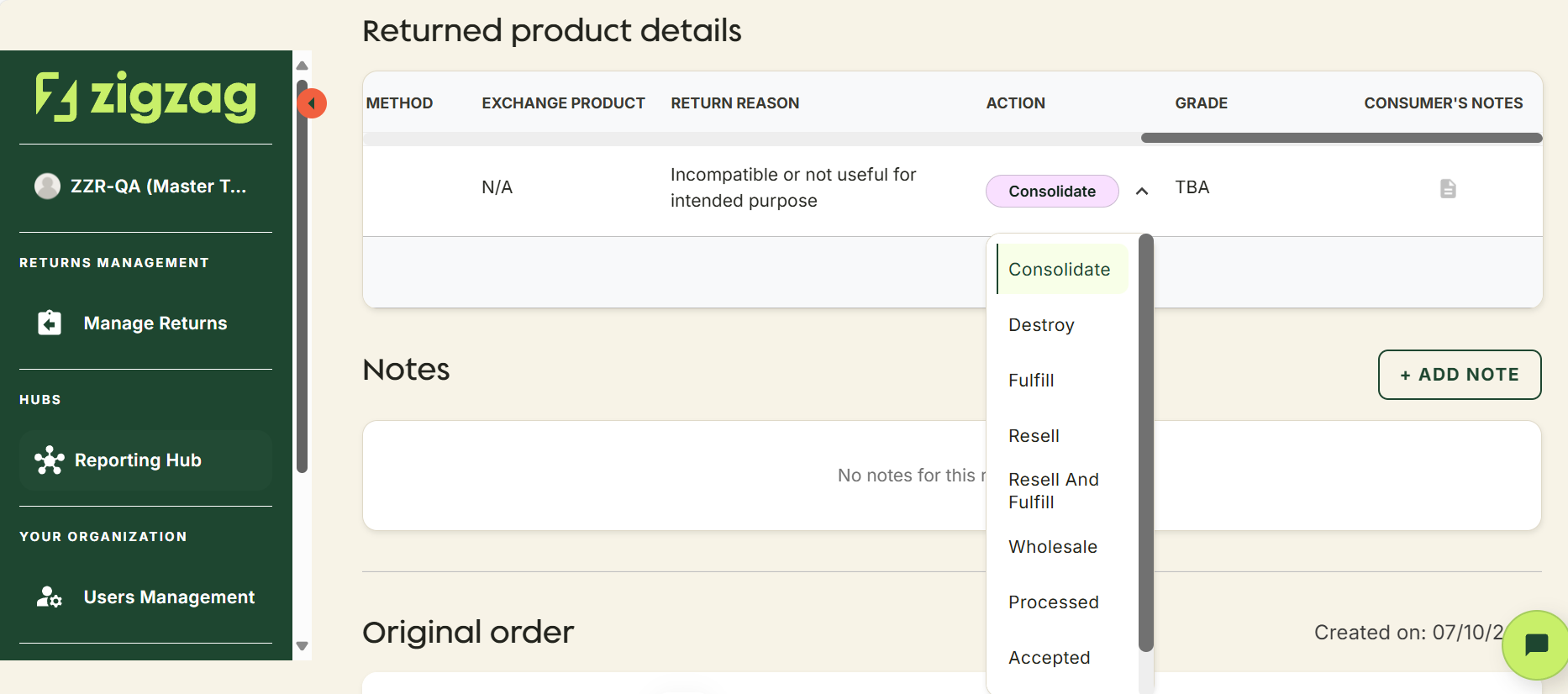Select the Accepted action option
The image size is (1568, 694).
[1050, 657]
